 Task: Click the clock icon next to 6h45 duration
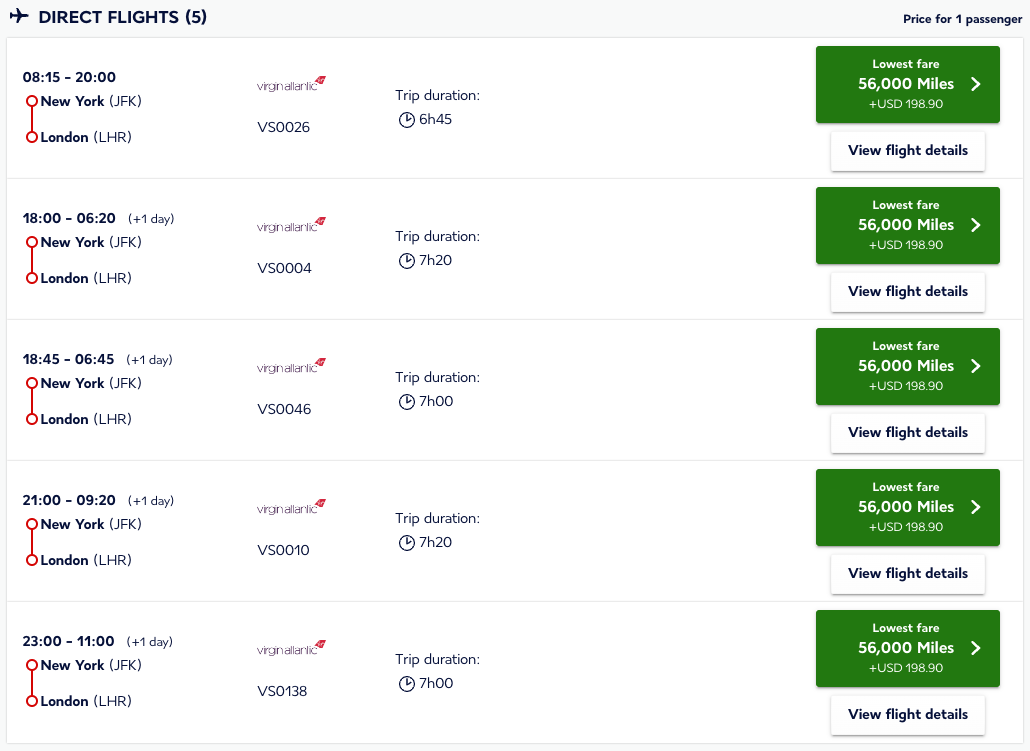406,118
